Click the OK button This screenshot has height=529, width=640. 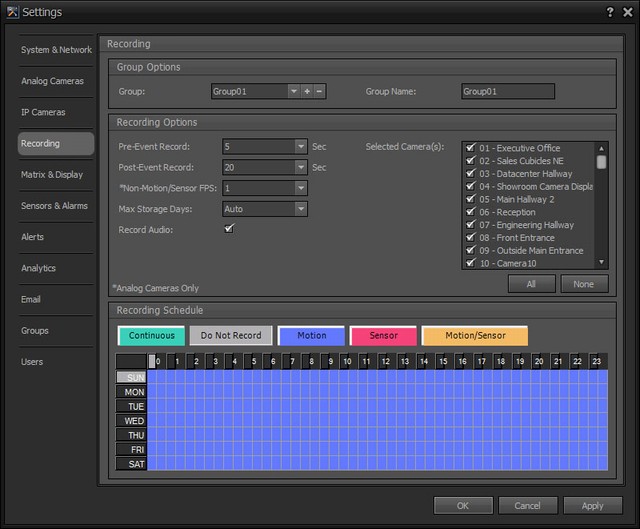pos(463,506)
